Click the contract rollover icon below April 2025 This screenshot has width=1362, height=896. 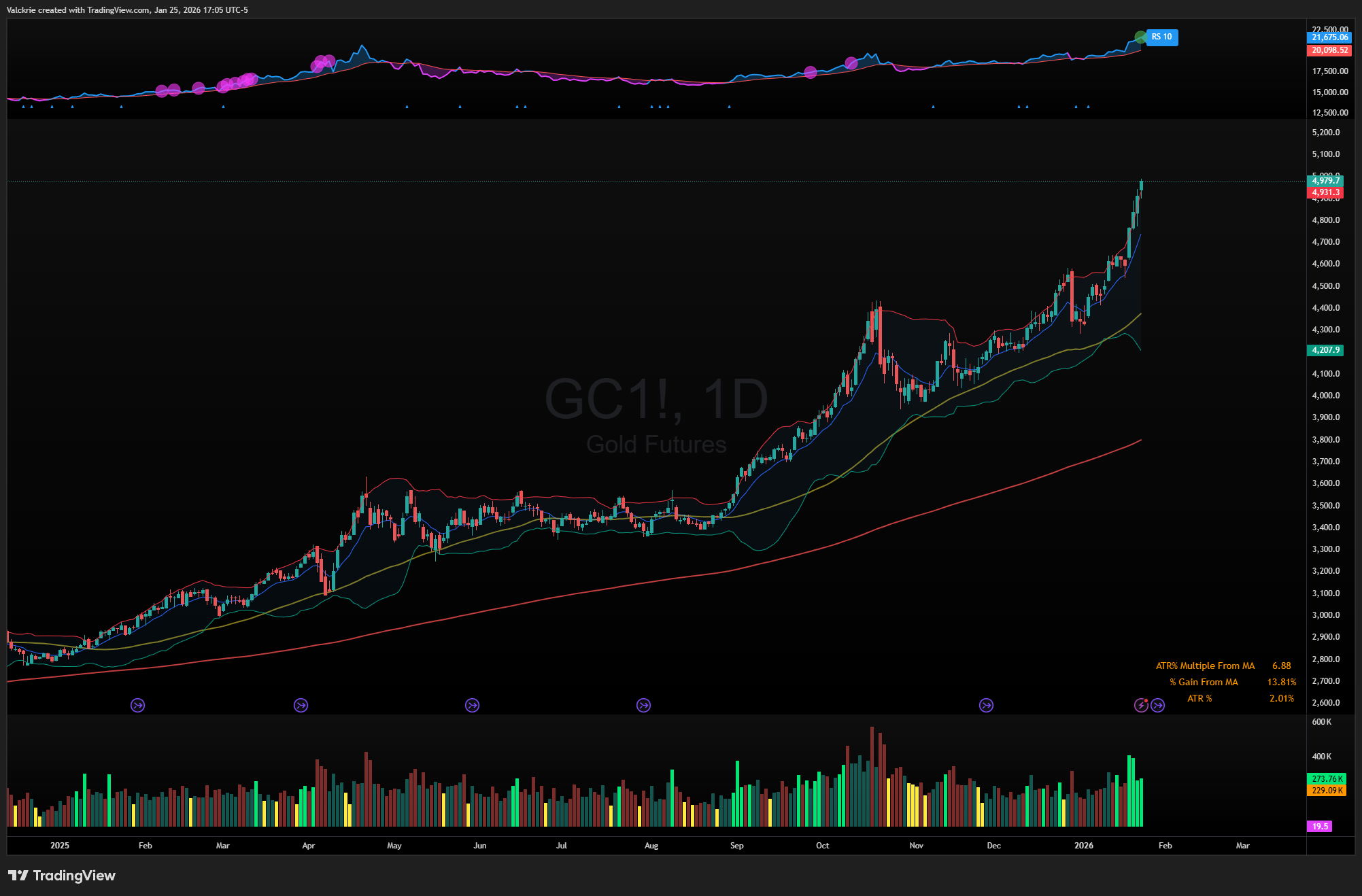click(x=301, y=706)
